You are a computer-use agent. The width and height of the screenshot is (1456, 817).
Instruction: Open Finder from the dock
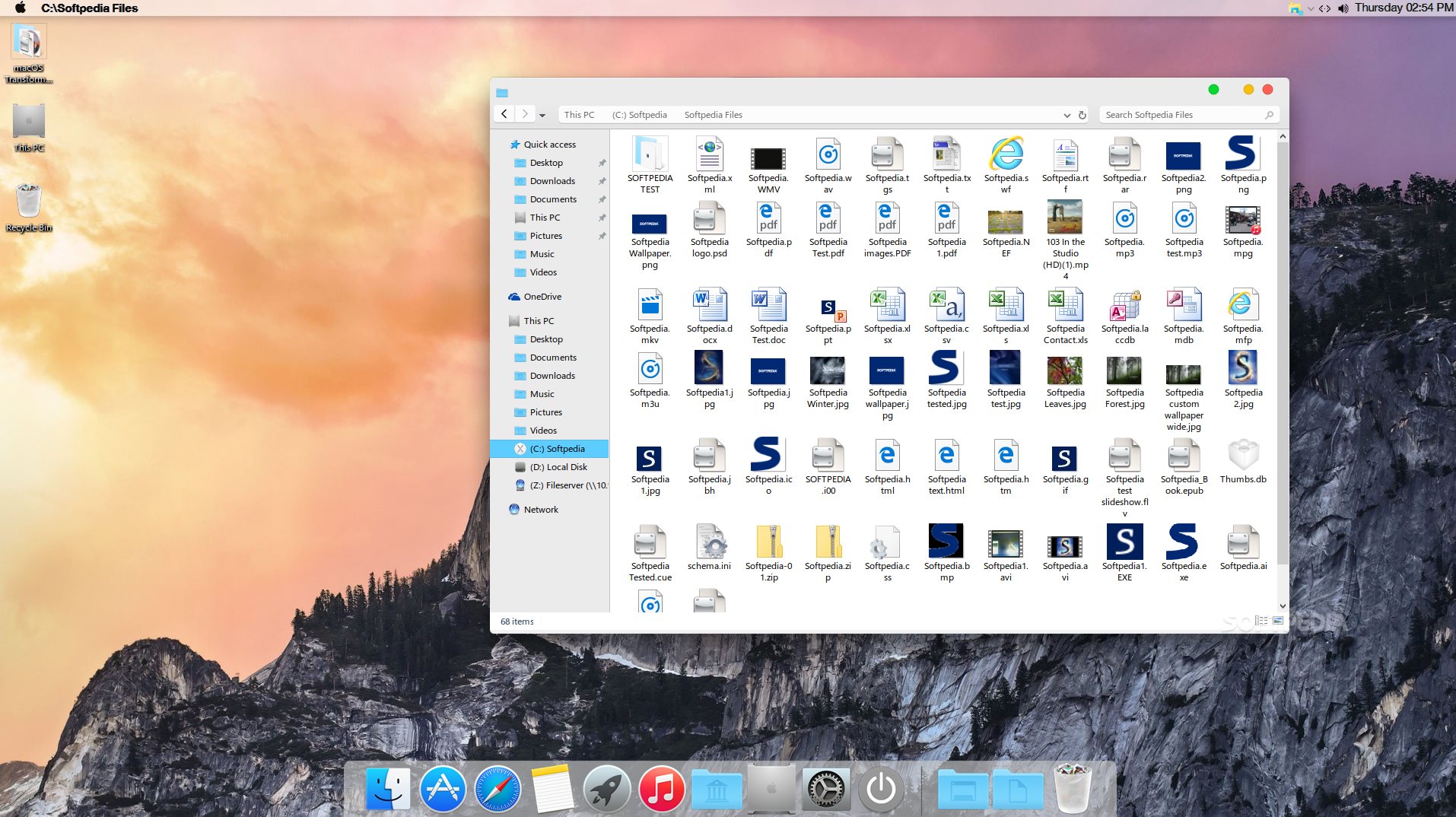coord(388,788)
